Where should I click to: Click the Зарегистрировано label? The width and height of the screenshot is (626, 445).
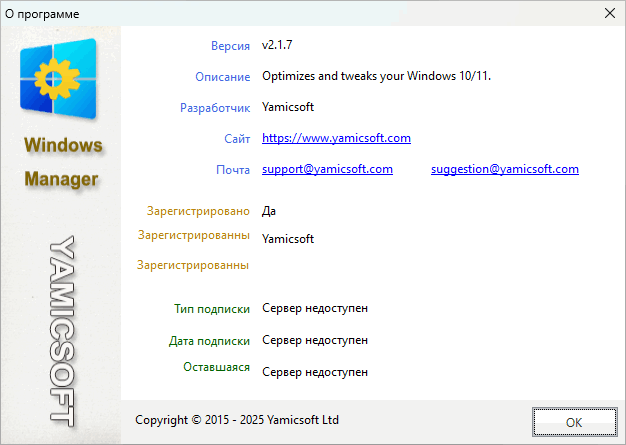pos(198,211)
